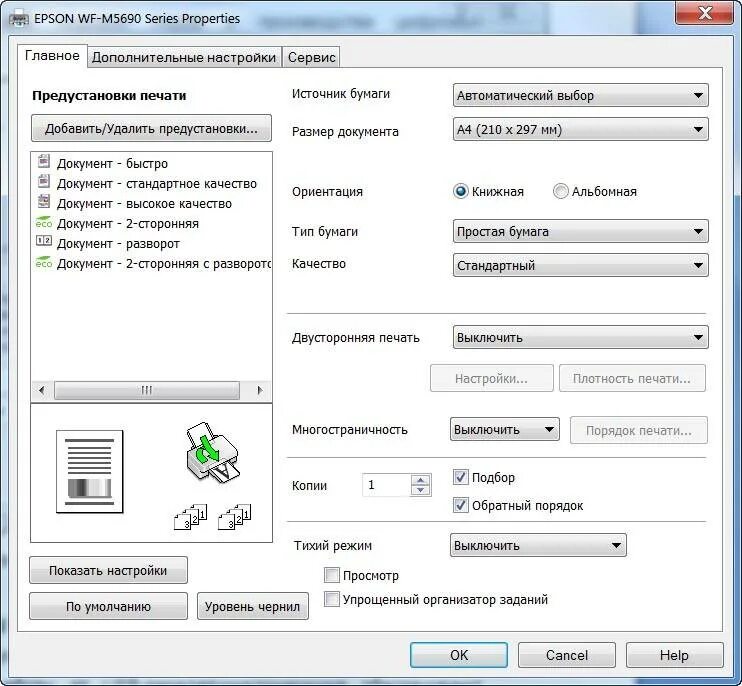Select preset 'Документ - 2-сторонняя'

(128, 224)
